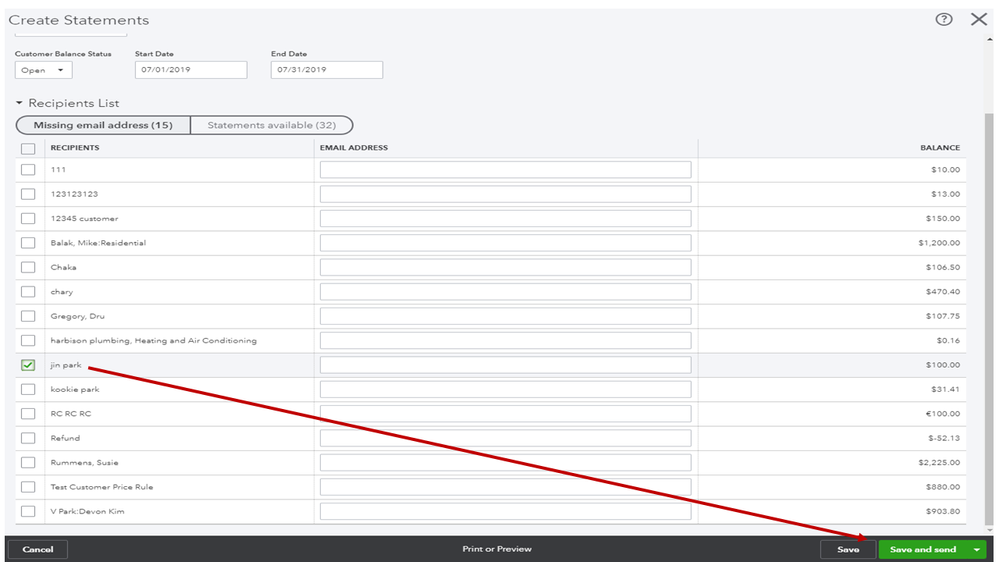Open the Save and send dropdown arrow
999x562 pixels.
tap(976, 549)
